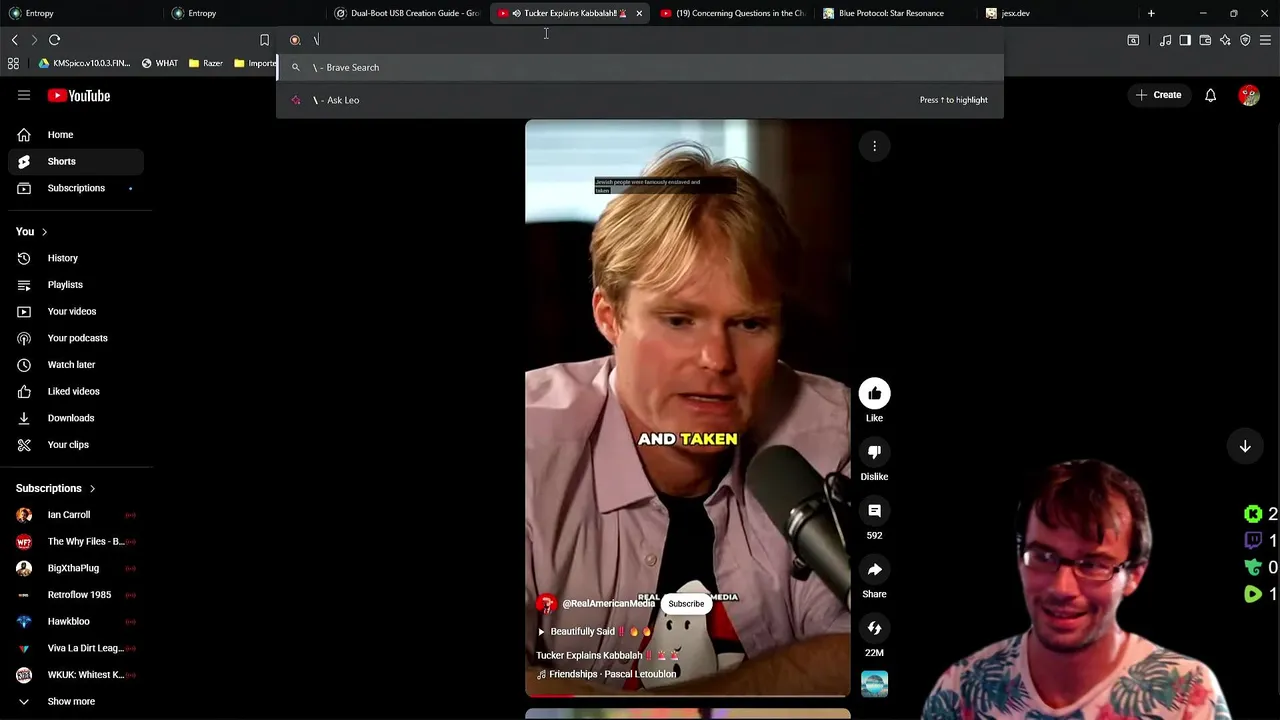Select the Brave Search suggestion
The height and width of the screenshot is (720, 1280).
640,67
